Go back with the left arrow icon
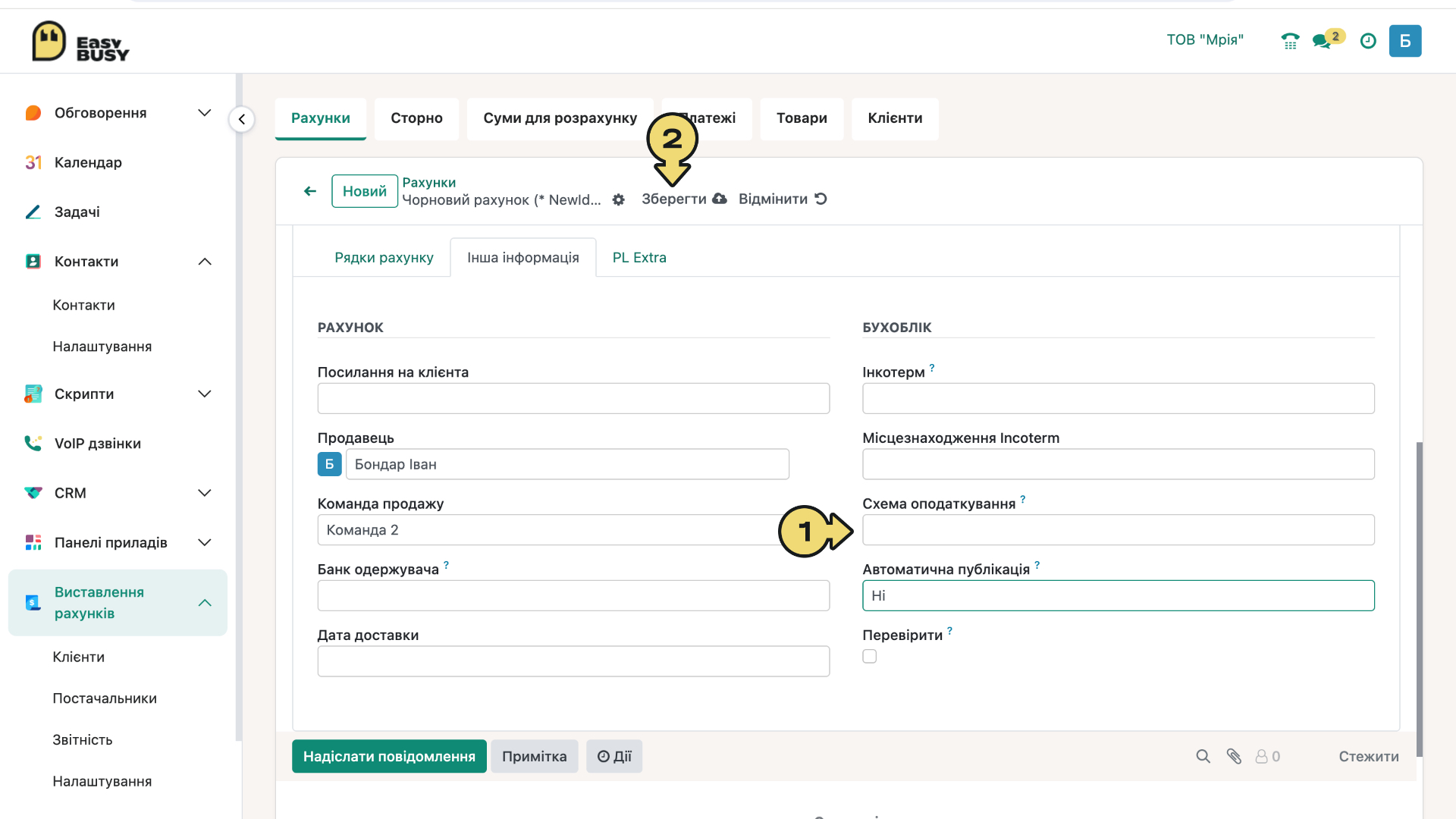1456x819 pixels. click(x=309, y=191)
